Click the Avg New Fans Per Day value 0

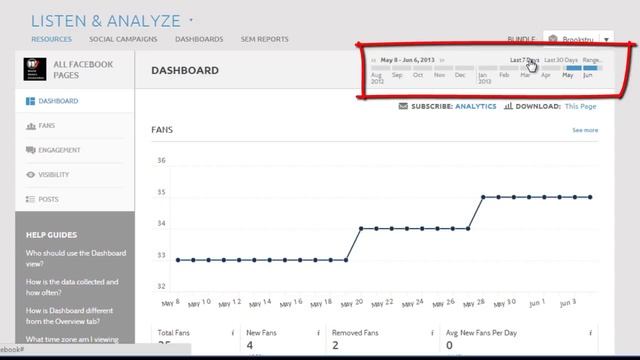tap(449, 345)
